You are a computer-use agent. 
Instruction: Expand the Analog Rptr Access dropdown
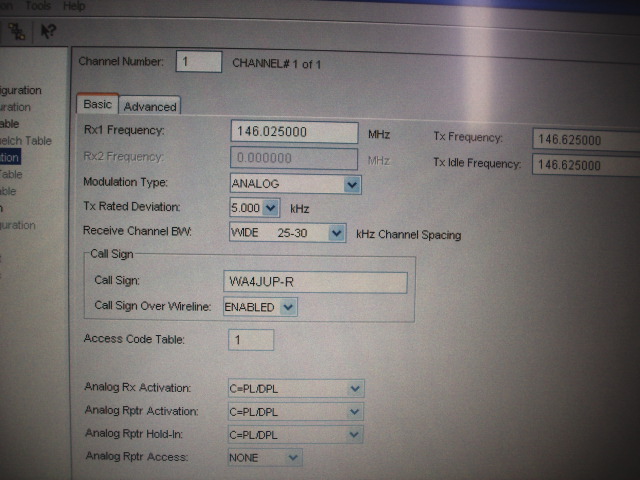pos(293,457)
